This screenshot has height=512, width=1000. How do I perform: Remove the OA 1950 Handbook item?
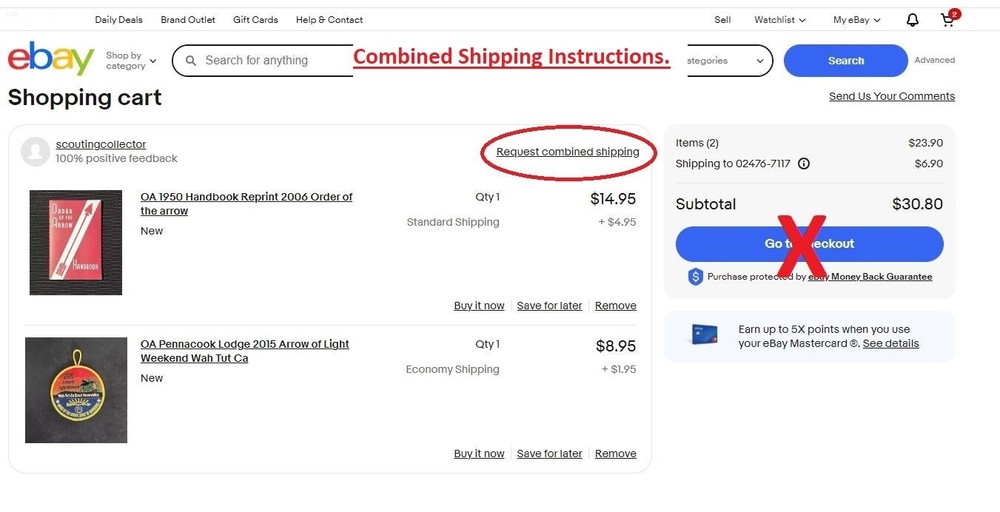tap(615, 306)
